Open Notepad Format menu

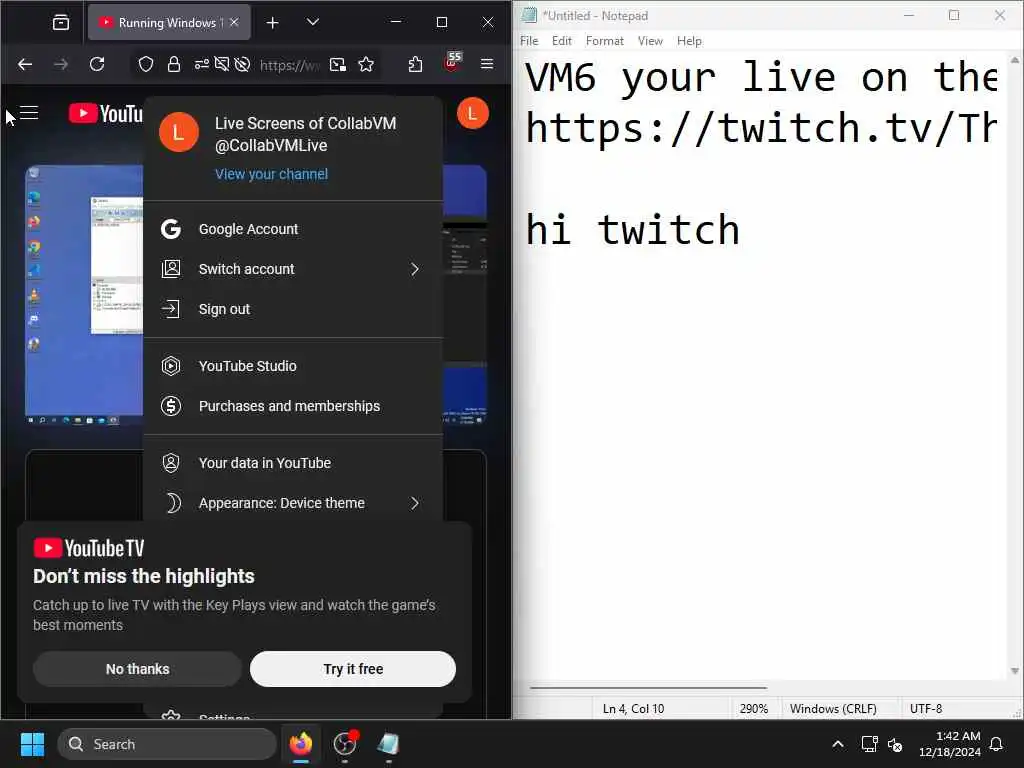click(x=605, y=40)
